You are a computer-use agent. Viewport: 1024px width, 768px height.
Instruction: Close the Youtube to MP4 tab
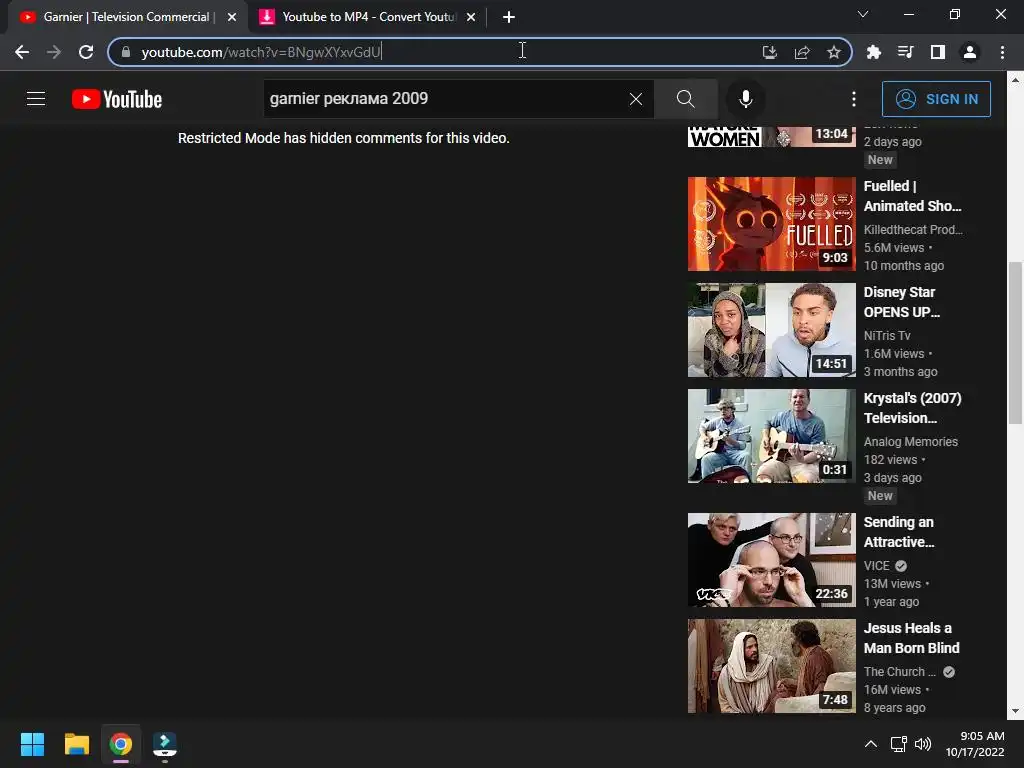[471, 17]
